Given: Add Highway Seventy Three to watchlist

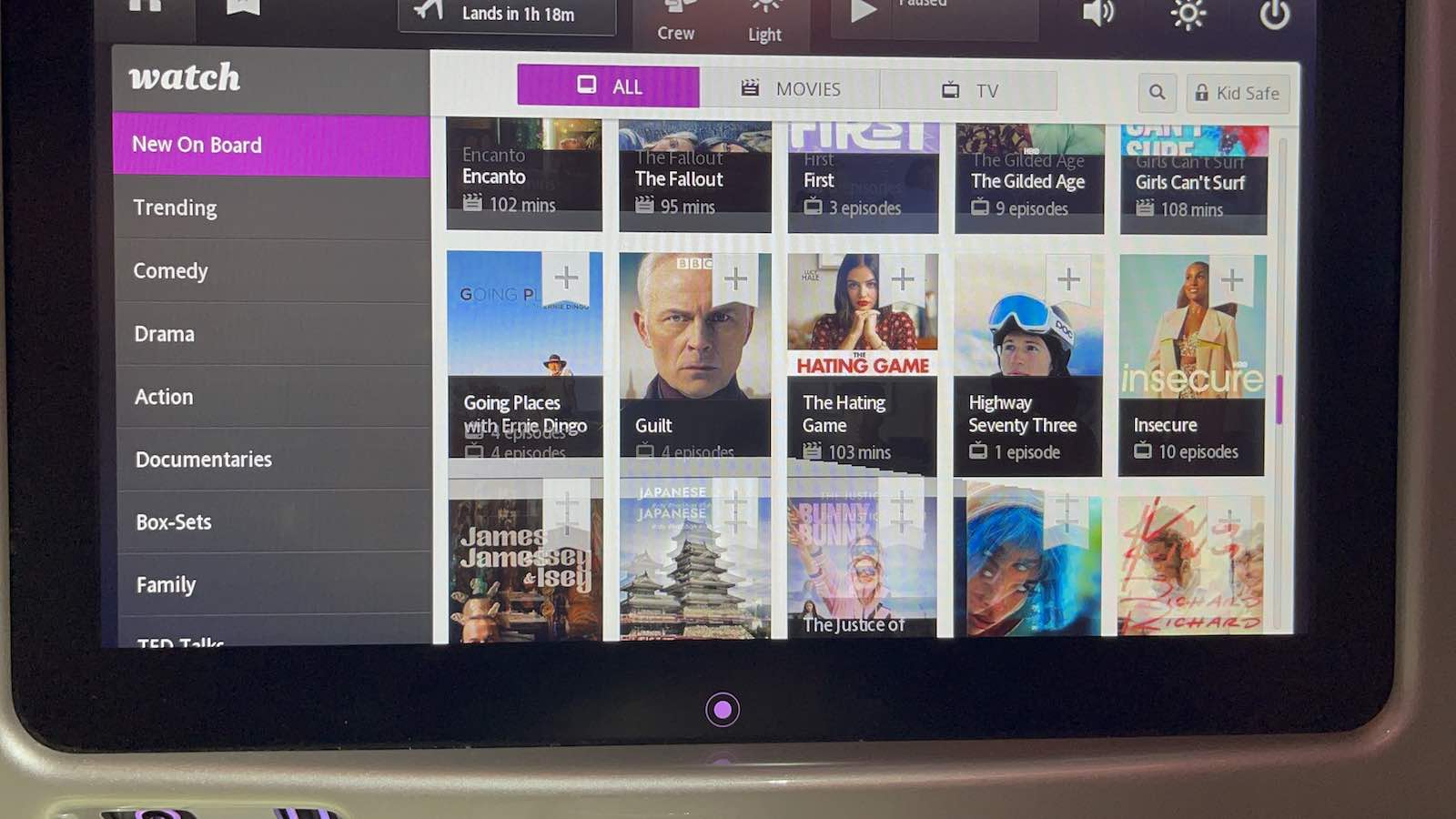Looking at the screenshot, I should [1068, 278].
